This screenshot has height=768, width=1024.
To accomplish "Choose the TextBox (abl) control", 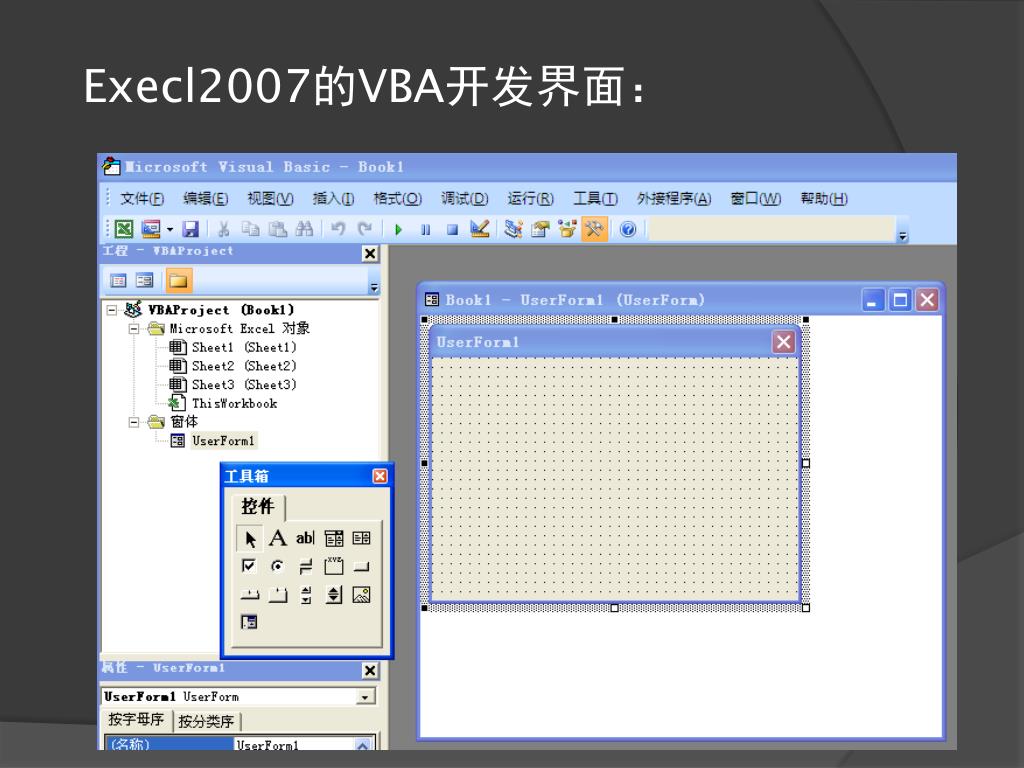I will click(x=305, y=538).
